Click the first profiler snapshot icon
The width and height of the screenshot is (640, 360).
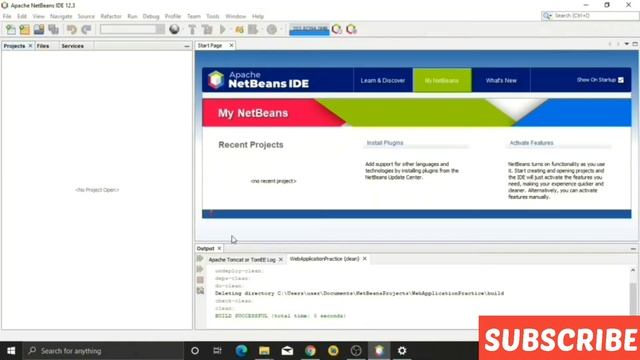337,29
